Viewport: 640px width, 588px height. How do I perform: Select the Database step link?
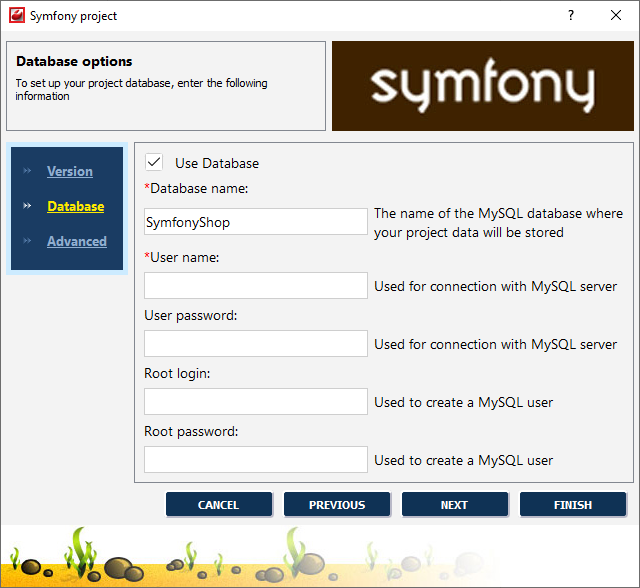(76, 206)
